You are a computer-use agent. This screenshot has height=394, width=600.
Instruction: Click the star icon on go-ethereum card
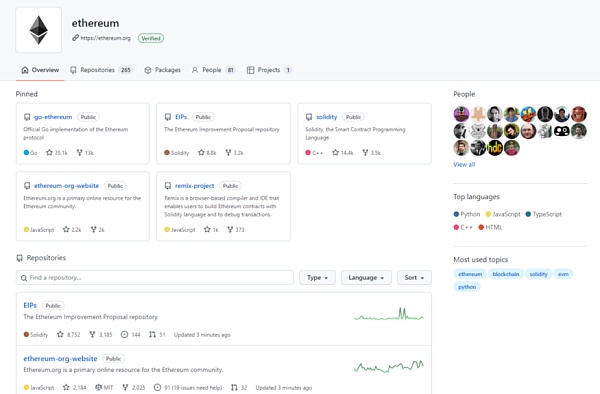coord(49,153)
